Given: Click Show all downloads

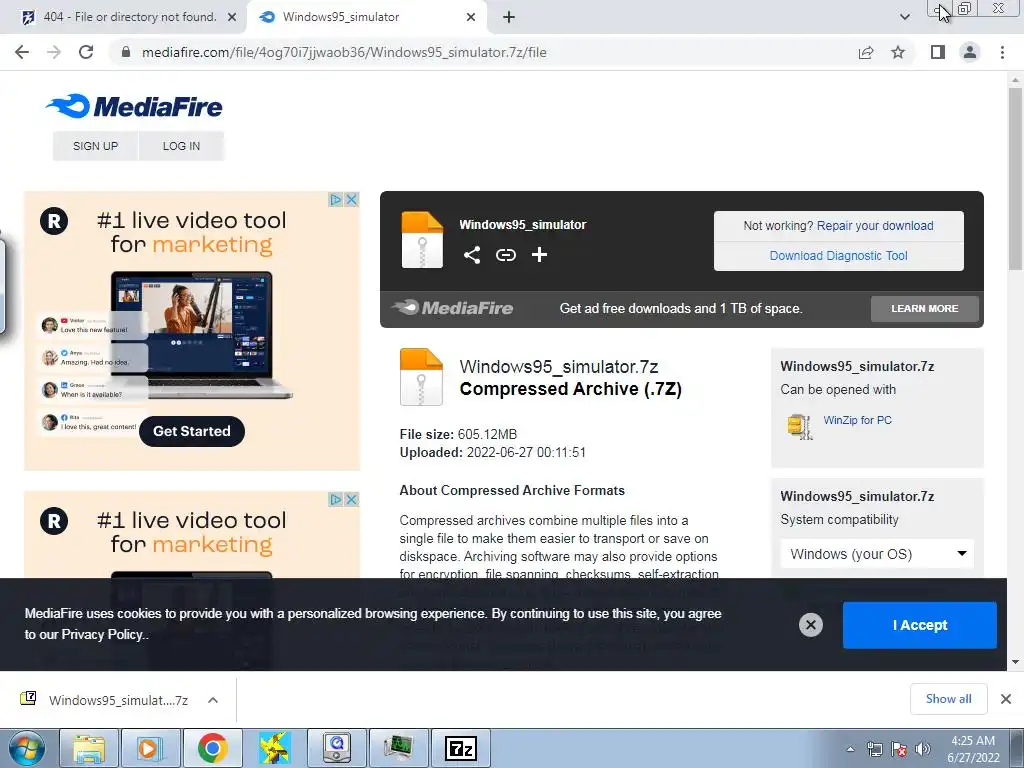Looking at the screenshot, I should [x=948, y=699].
